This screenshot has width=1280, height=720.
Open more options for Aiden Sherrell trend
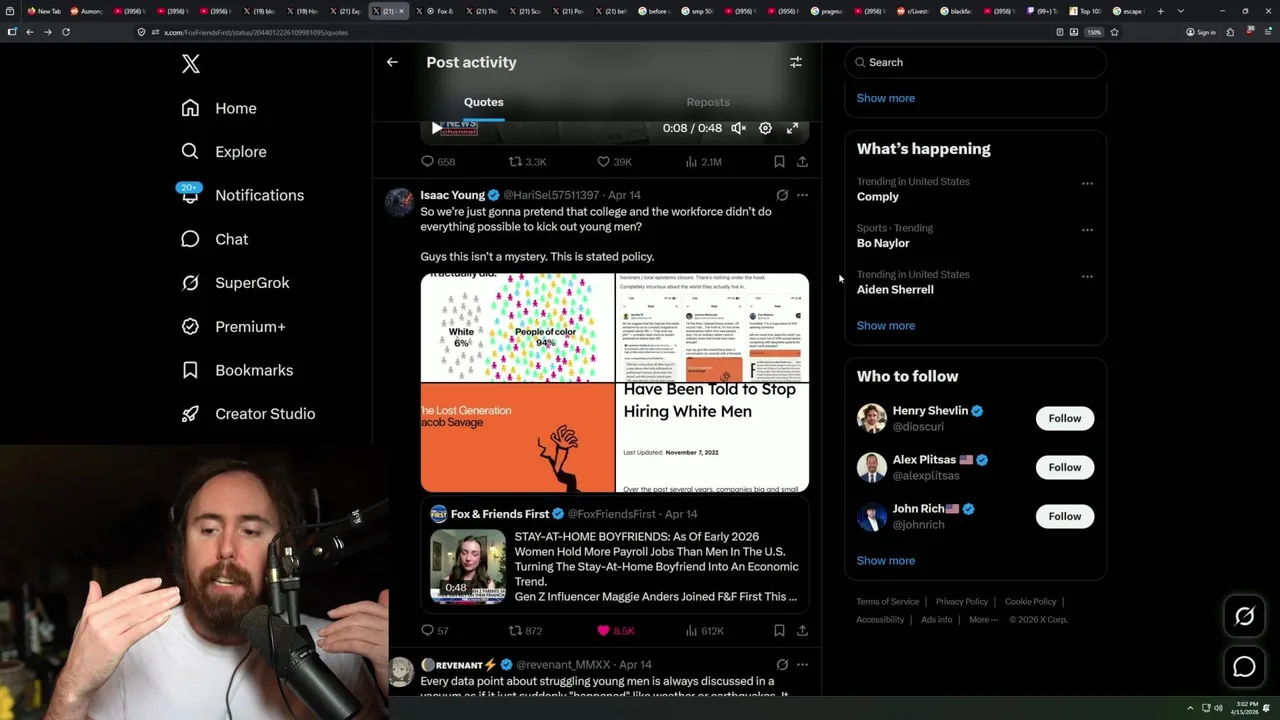1087,276
